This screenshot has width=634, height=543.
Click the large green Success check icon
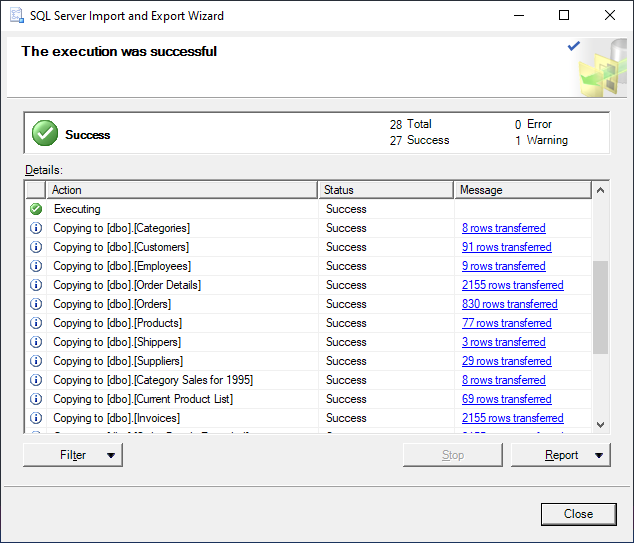pyautogui.click(x=45, y=133)
